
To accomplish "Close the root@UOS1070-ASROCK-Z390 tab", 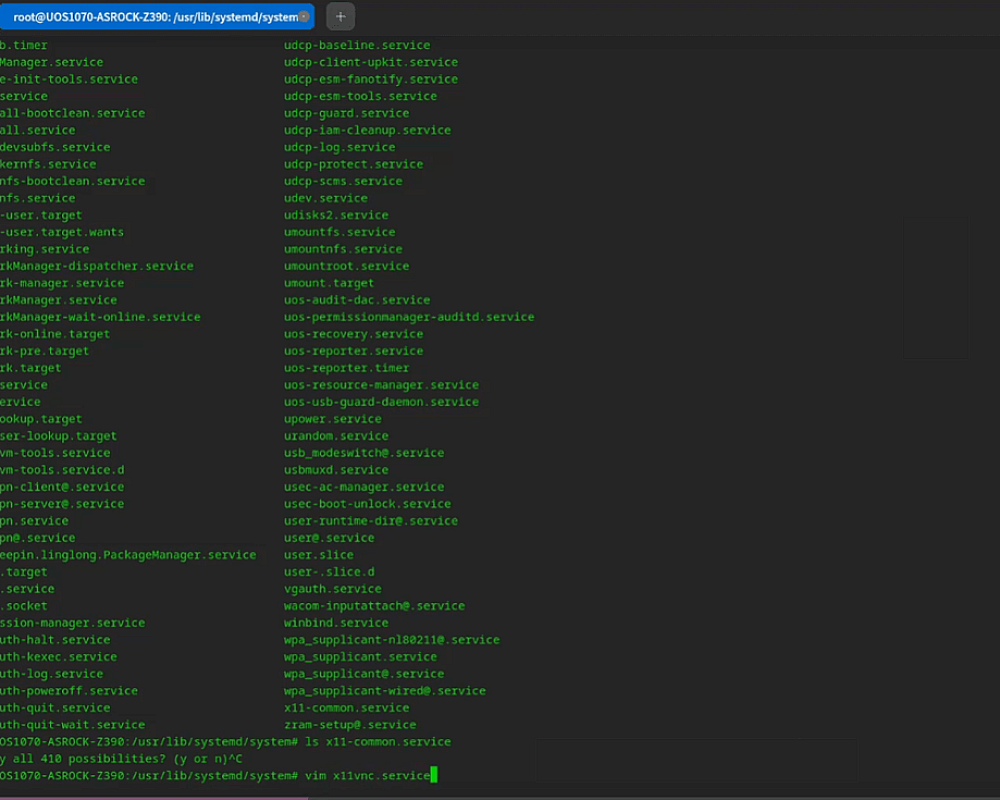I will pyautogui.click(x=303, y=16).
